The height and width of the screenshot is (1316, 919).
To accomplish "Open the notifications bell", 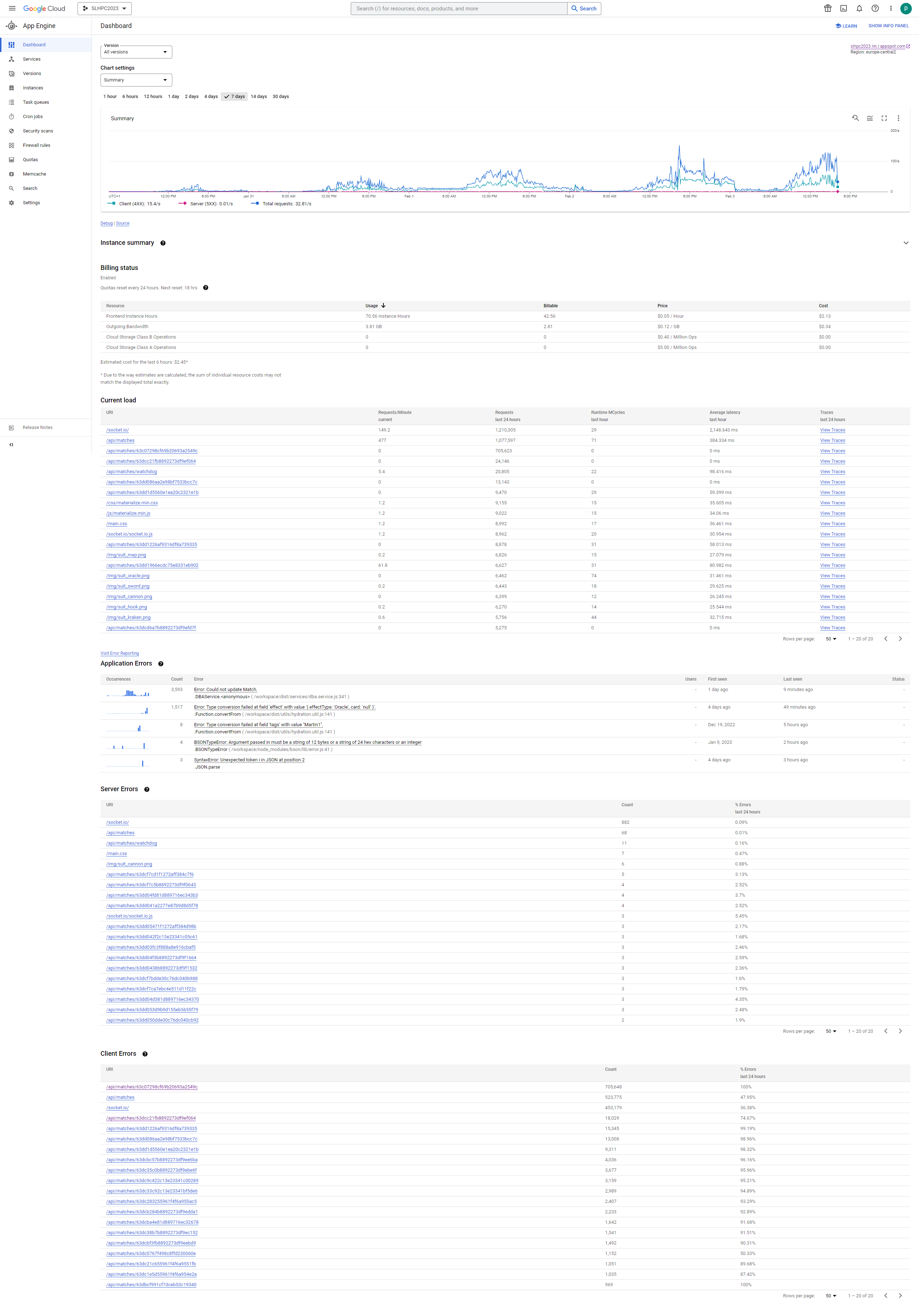I will [x=859, y=9].
